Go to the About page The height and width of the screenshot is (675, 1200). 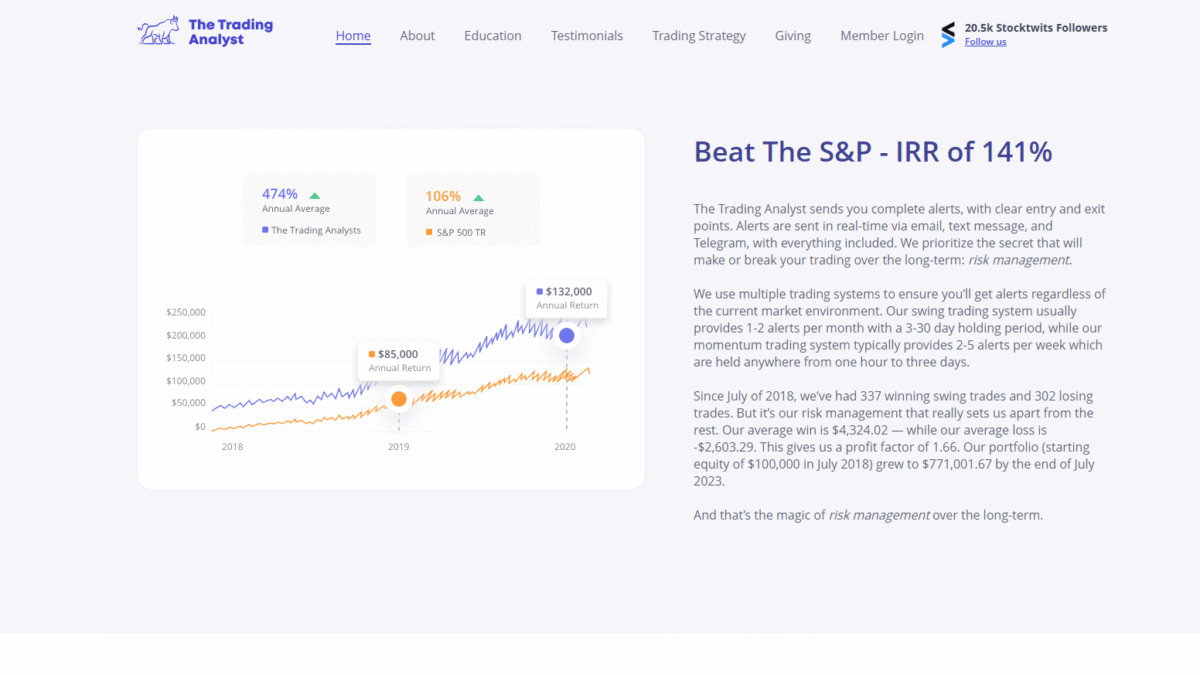tap(417, 36)
